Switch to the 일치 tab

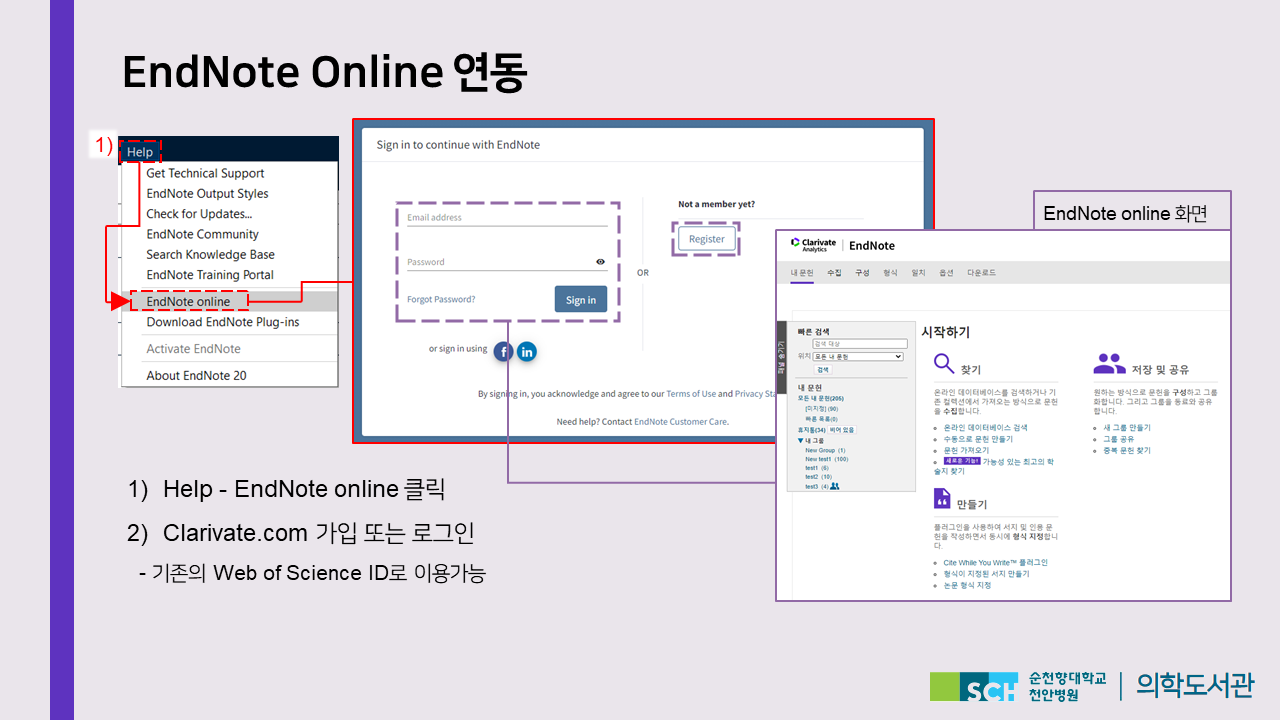pyautogui.click(x=918, y=273)
